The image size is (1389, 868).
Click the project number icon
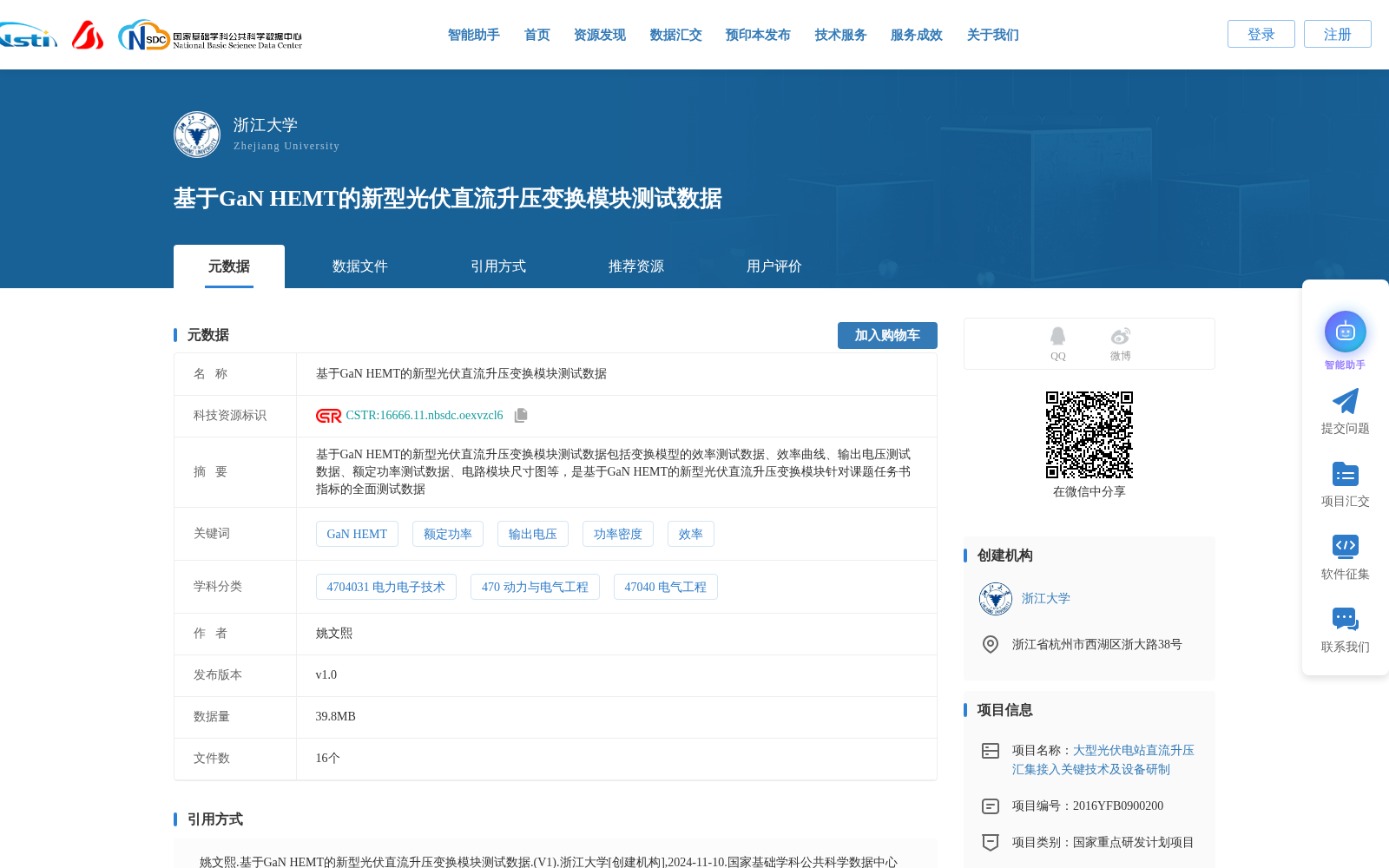[991, 806]
